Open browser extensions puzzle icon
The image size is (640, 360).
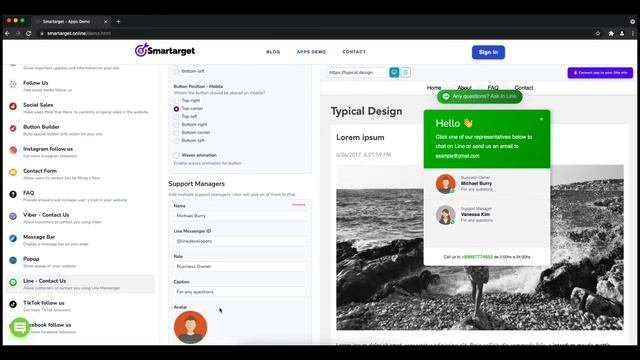click(x=611, y=33)
